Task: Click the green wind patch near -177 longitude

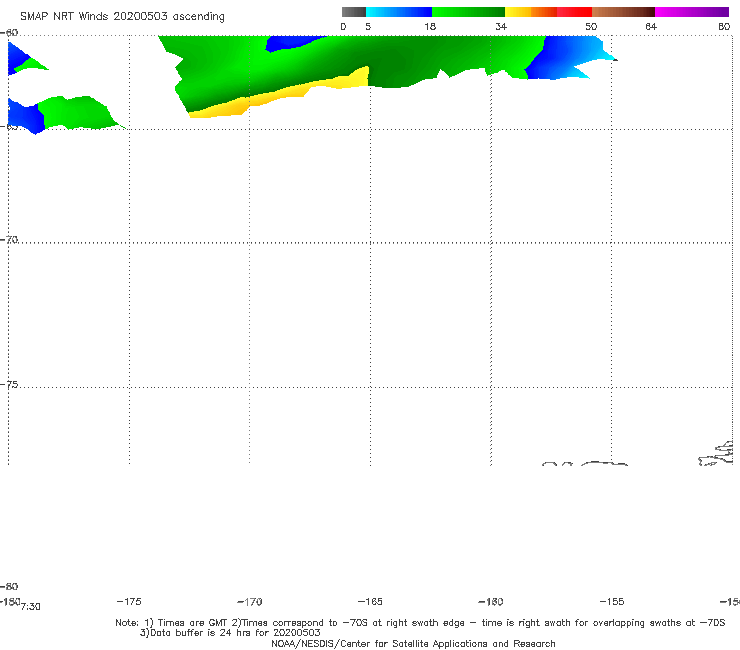Action: (76, 112)
